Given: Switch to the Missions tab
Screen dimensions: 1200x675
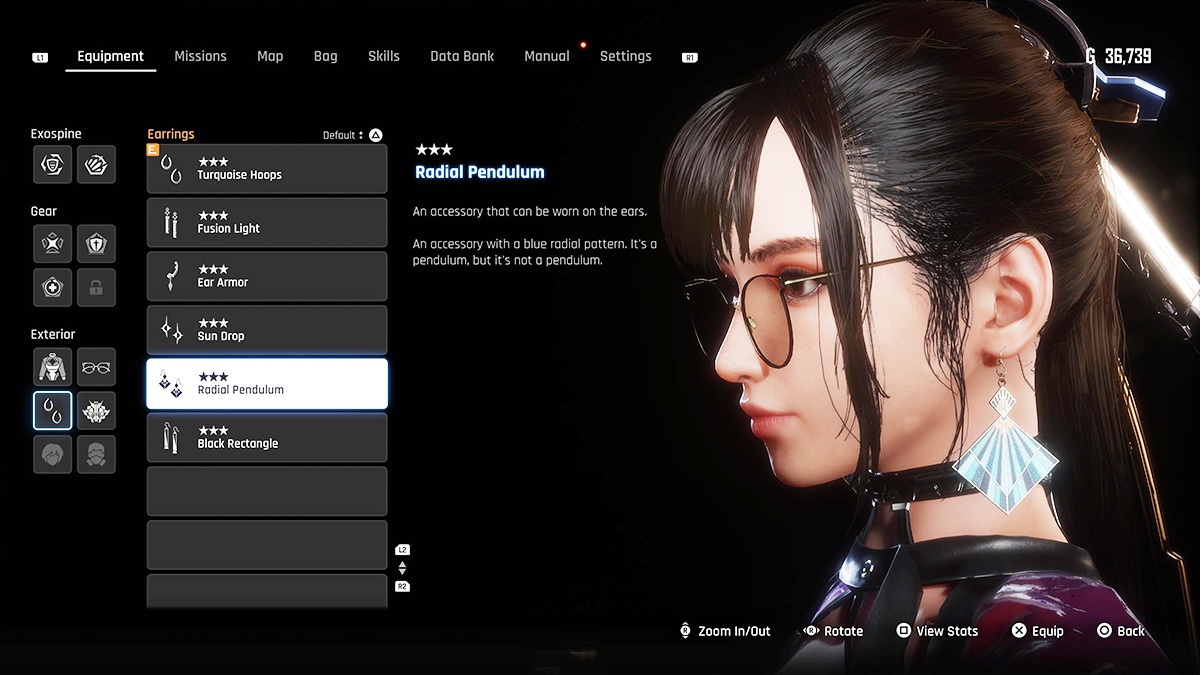Looking at the screenshot, I should [x=200, y=56].
